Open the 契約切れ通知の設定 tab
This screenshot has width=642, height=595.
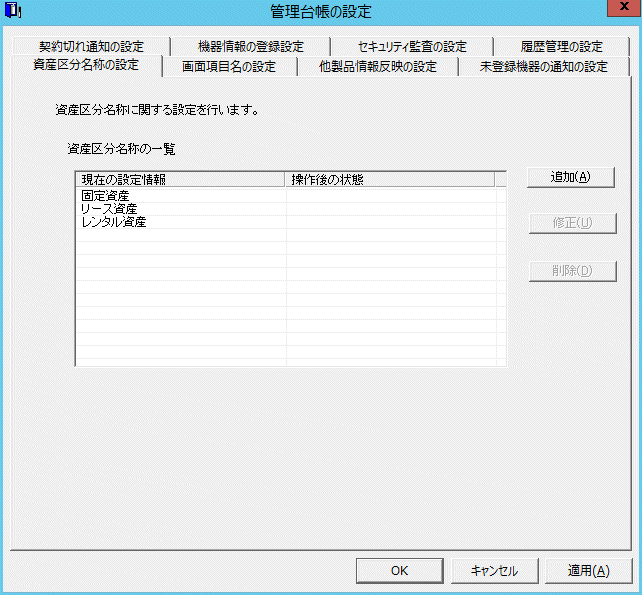(x=91, y=46)
